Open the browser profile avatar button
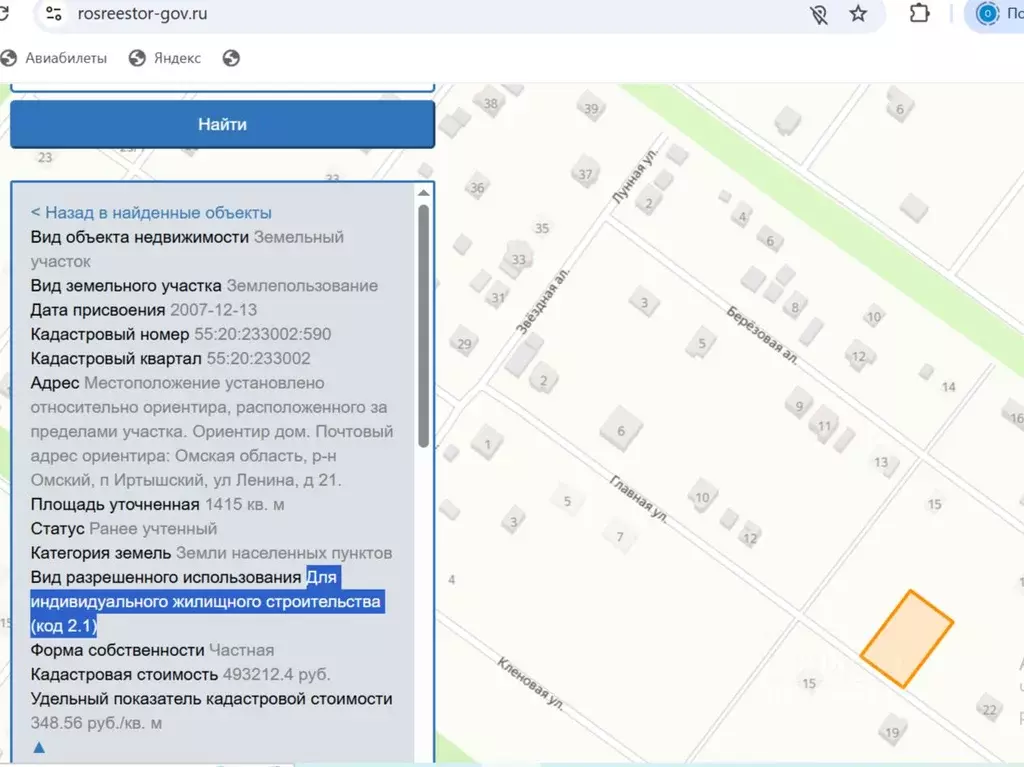Viewport: 1024px width, 767px height. pyautogui.click(x=988, y=14)
